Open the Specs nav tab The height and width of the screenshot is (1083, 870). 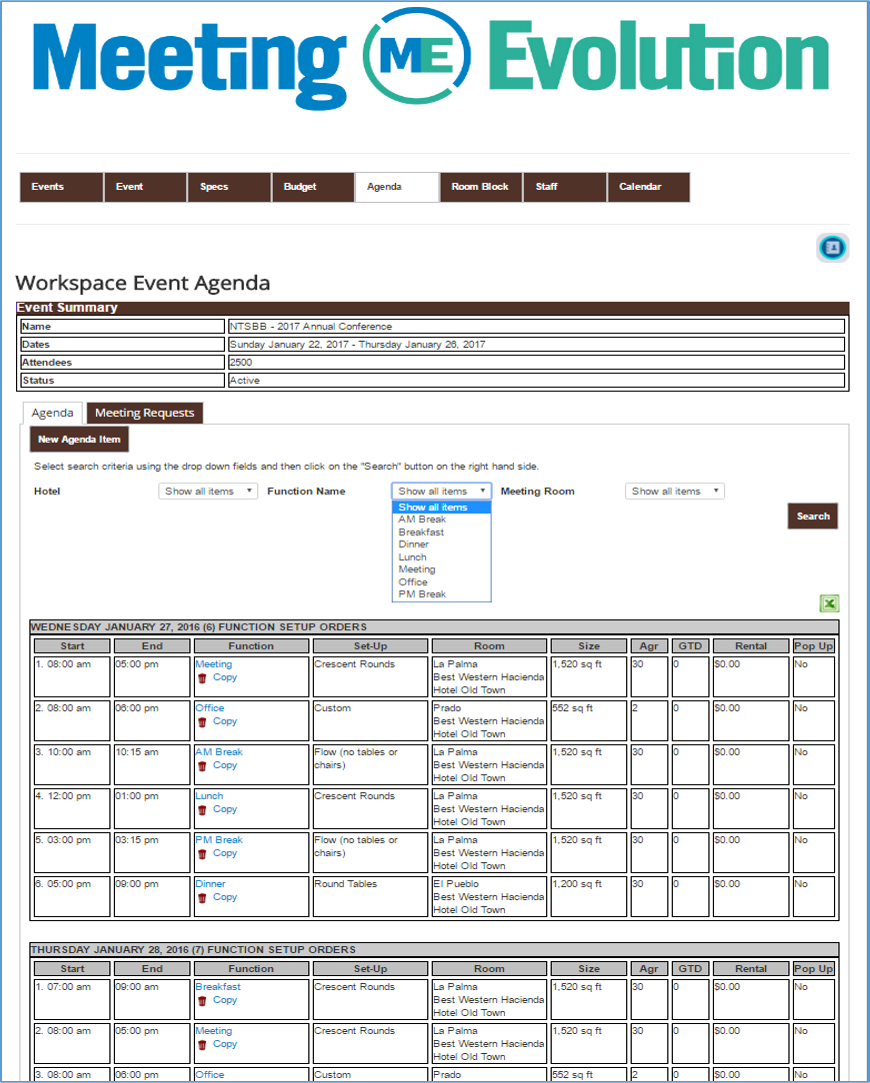[229, 187]
